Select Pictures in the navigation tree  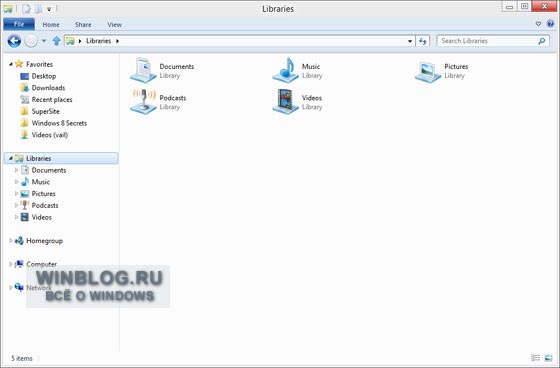pos(44,194)
